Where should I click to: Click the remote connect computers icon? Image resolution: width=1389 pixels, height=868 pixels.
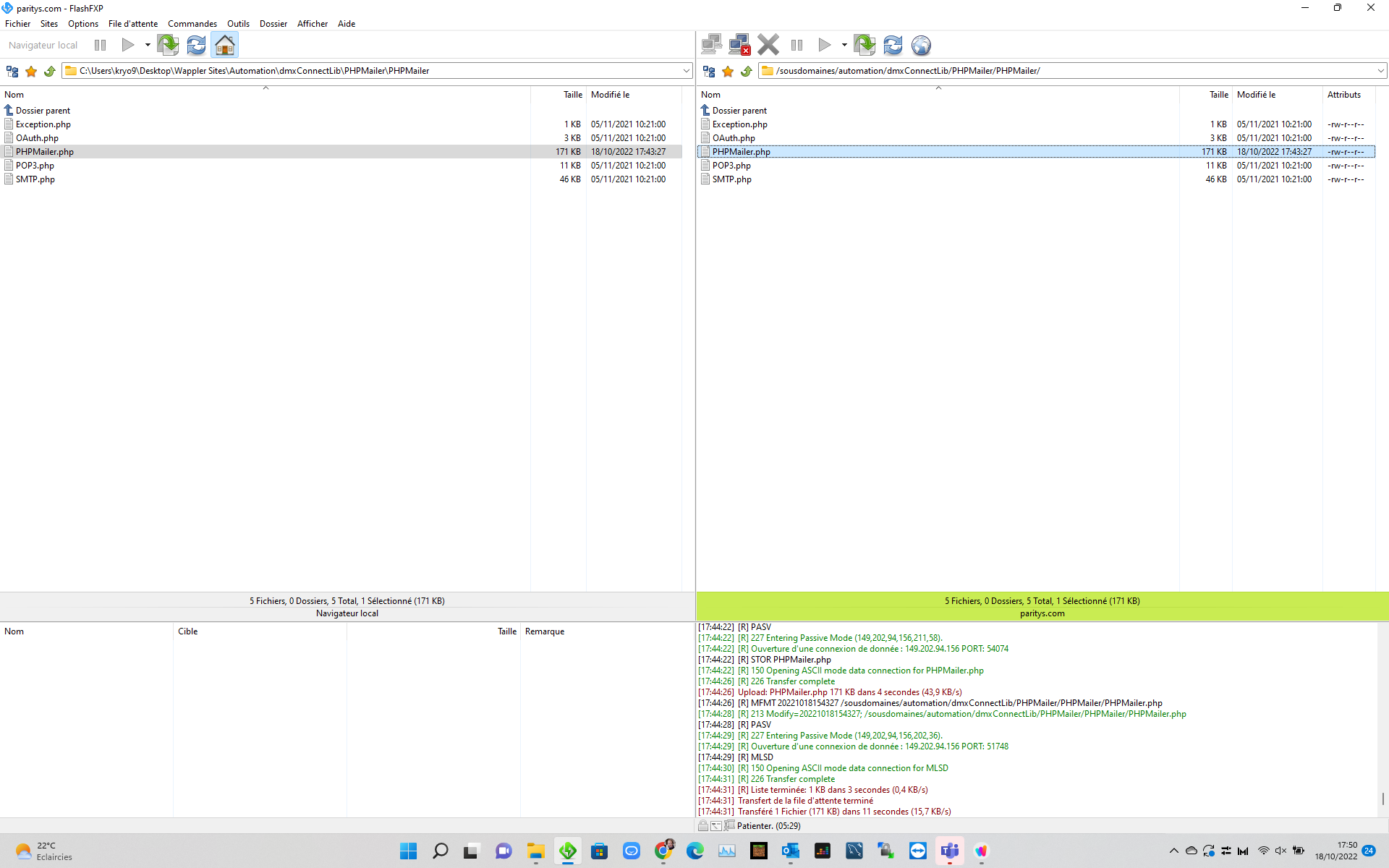coord(712,45)
